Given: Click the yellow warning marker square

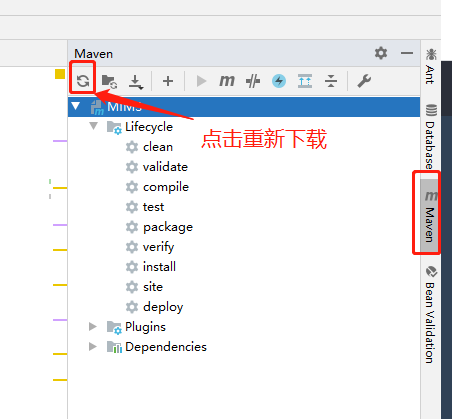Looking at the screenshot, I should coord(60,74).
